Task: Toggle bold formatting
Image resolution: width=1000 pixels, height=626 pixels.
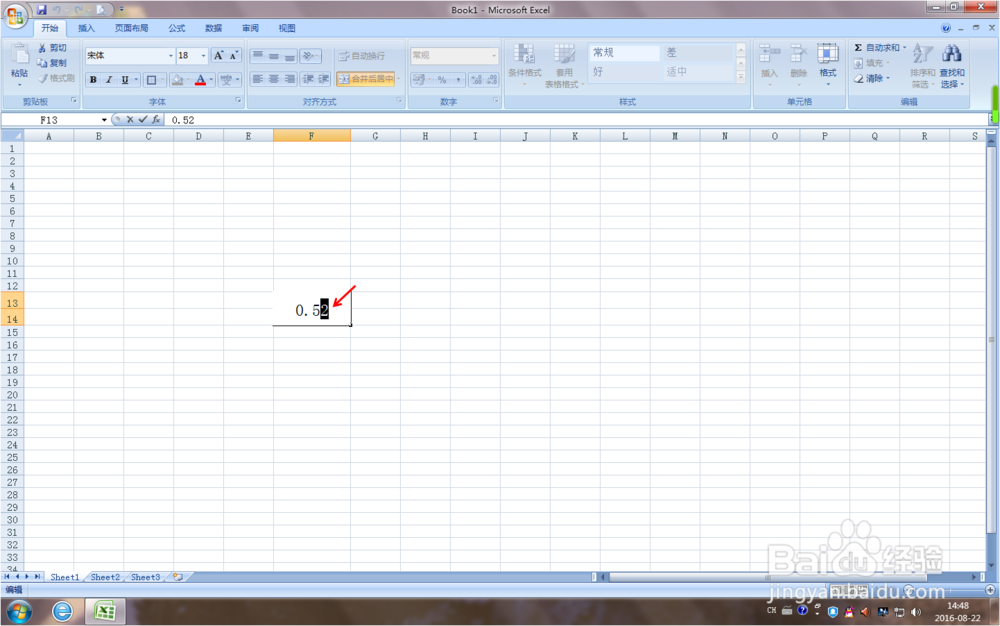Action: pyautogui.click(x=93, y=80)
